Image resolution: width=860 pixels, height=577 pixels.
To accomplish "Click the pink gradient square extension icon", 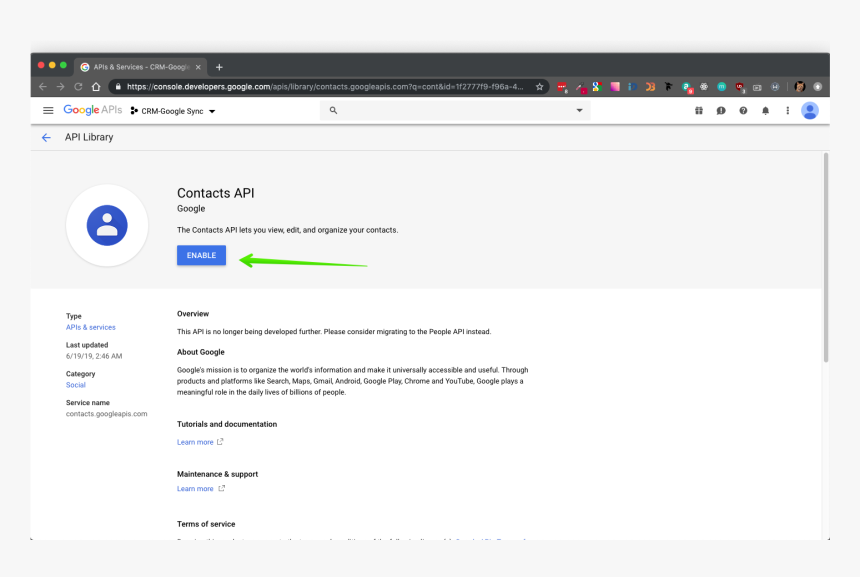I will tap(615, 87).
